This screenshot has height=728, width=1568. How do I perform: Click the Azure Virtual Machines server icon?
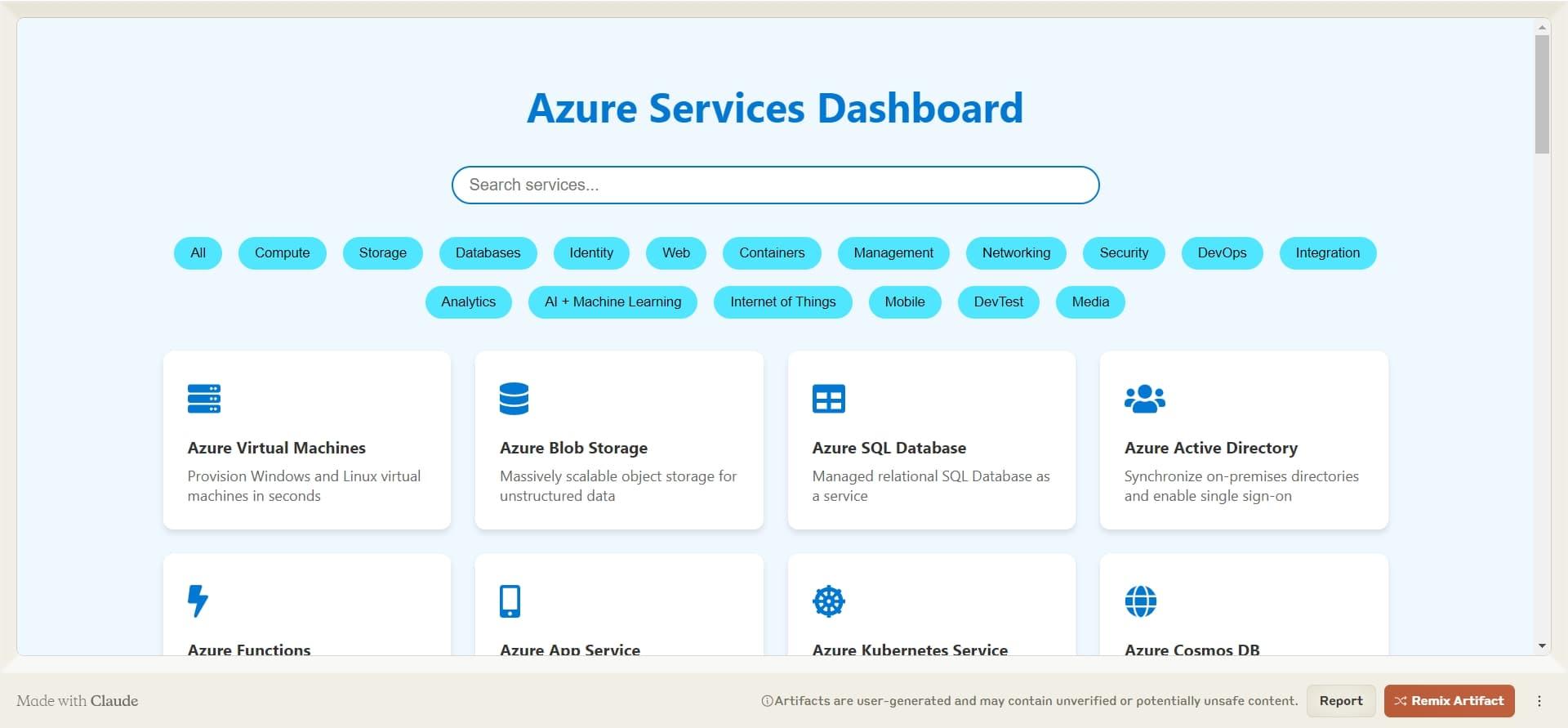click(x=203, y=399)
